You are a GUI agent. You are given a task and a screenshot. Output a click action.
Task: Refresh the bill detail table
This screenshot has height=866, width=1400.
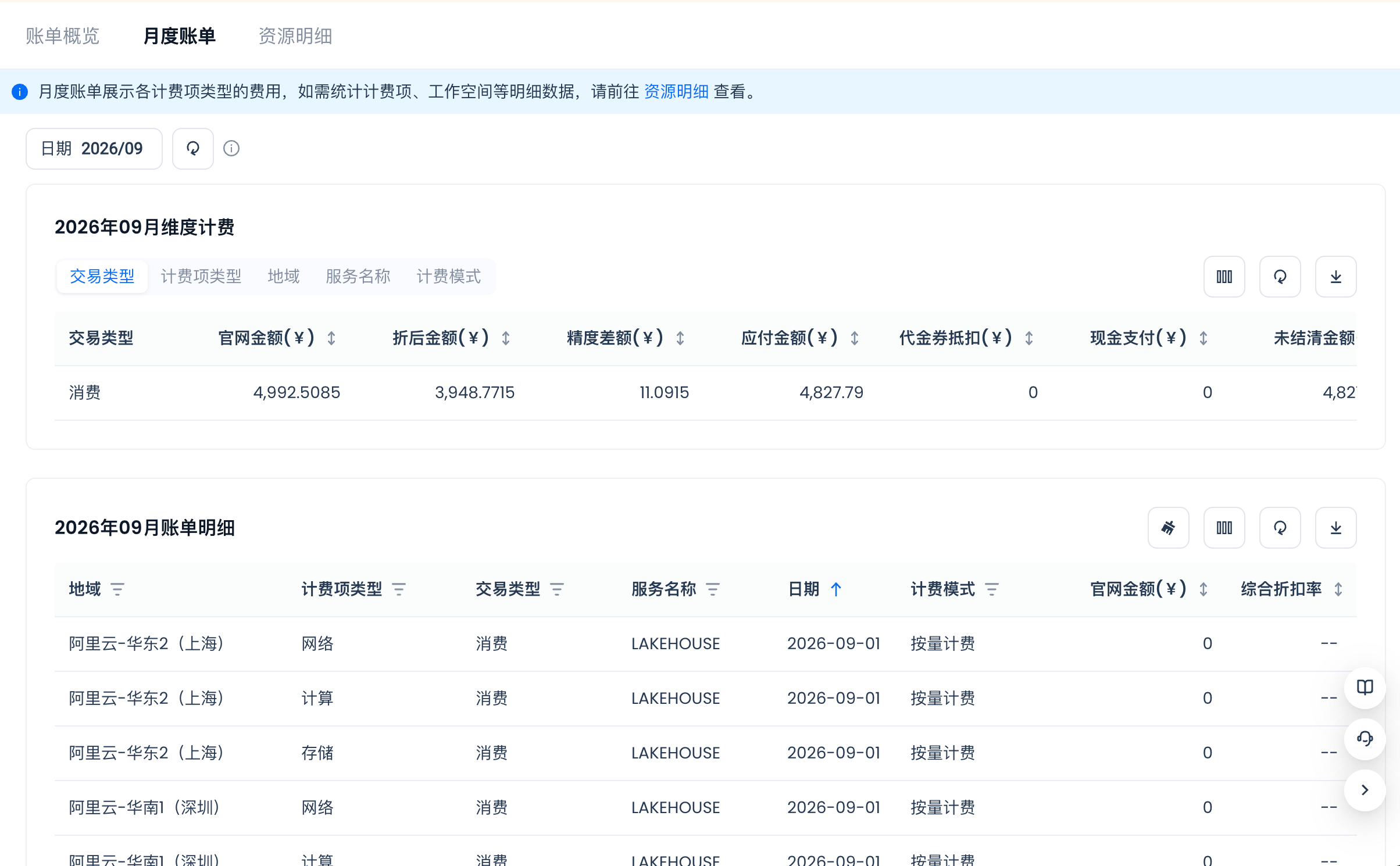pos(1280,528)
